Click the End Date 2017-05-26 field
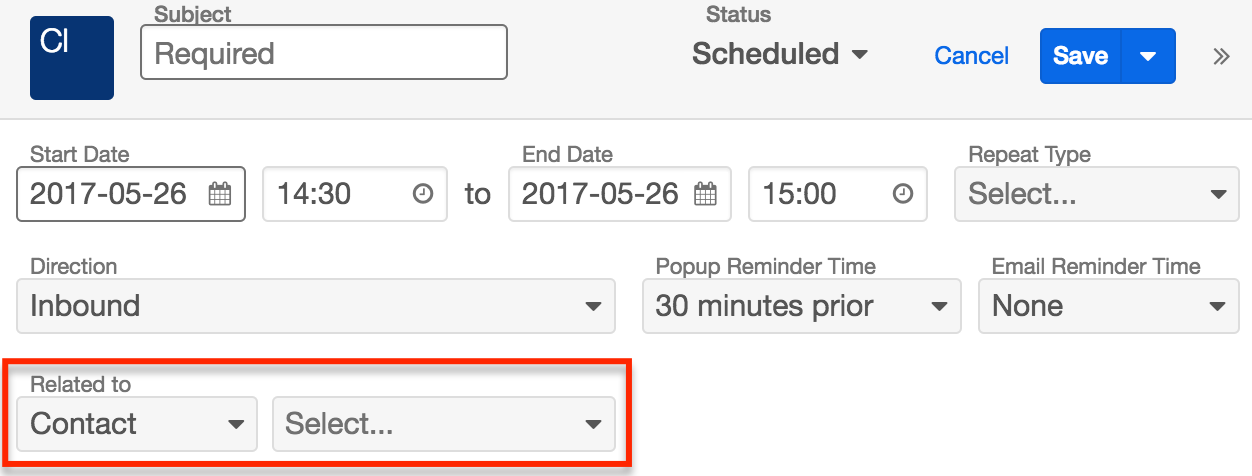The width and height of the screenshot is (1252, 476). click(600, 194)
